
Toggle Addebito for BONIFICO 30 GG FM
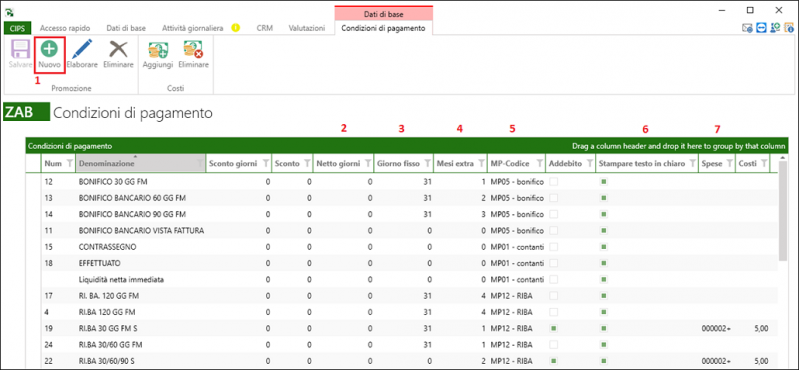[x=553, y=182]
